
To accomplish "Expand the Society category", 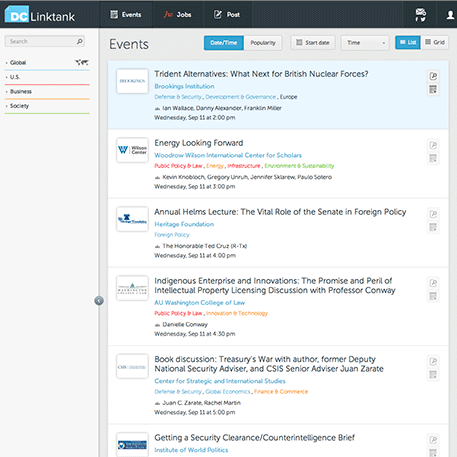I will [x=19, y=106].
